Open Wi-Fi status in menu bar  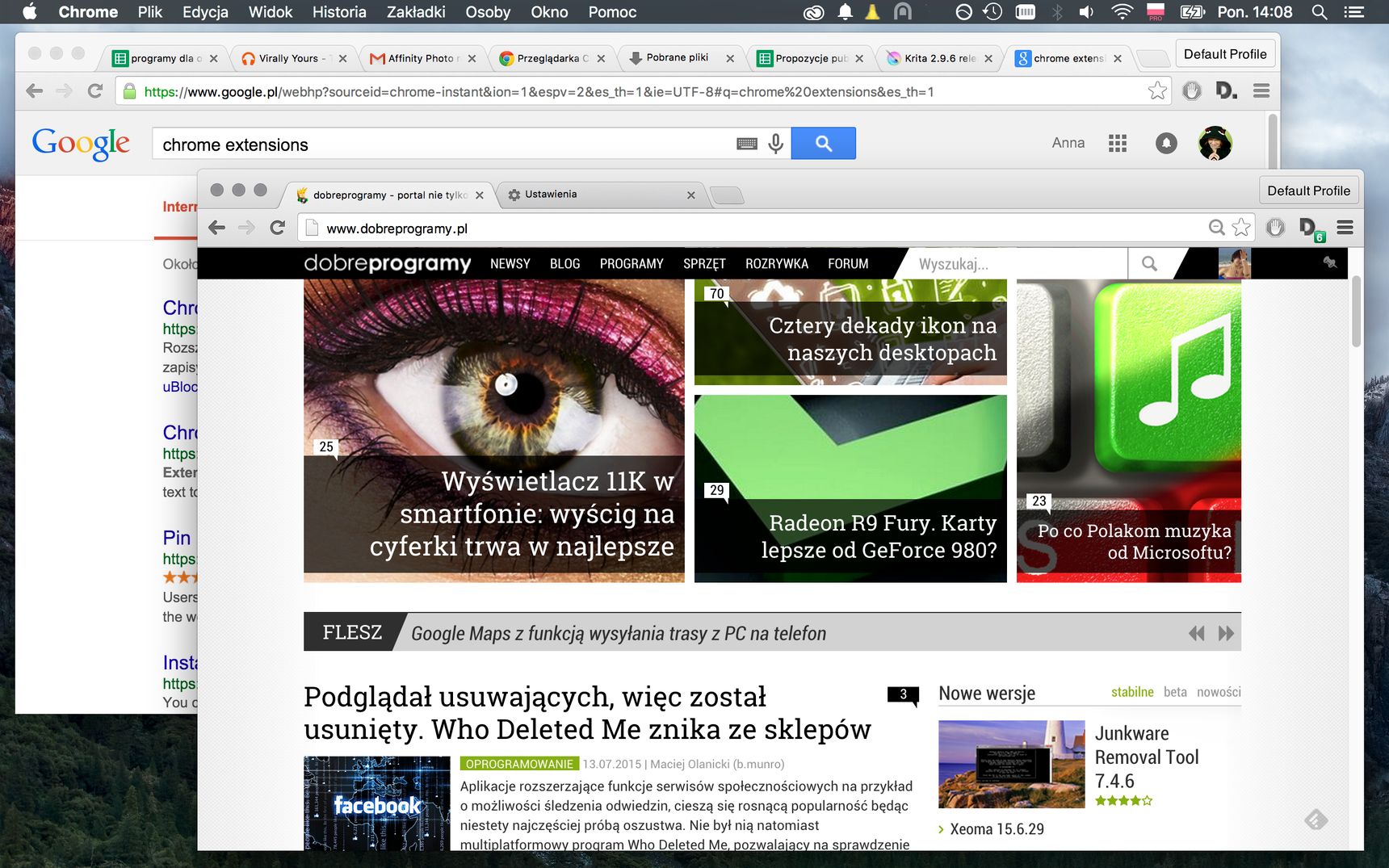pos(1122,11)
